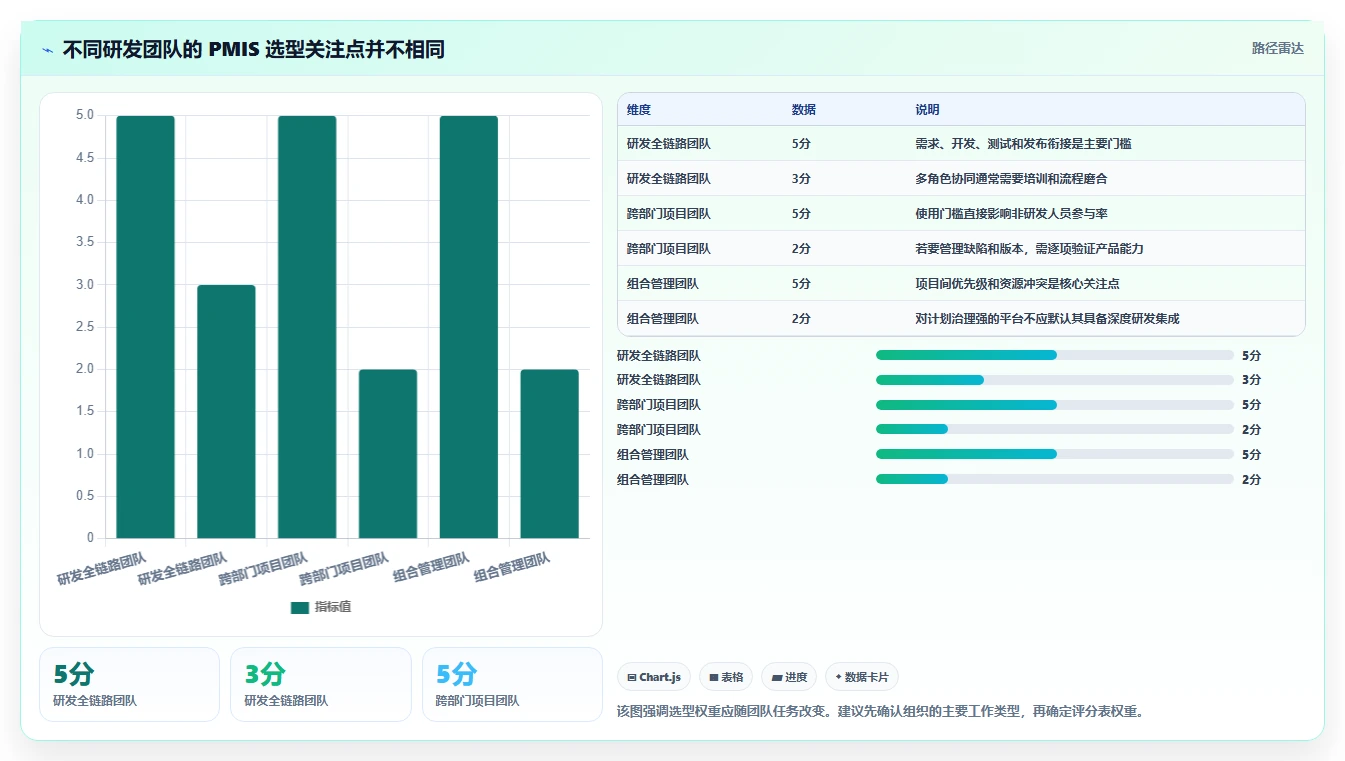
Task: Select the row 使用门槛直接影响非研发人员参与率
Action: click(961, 213)
